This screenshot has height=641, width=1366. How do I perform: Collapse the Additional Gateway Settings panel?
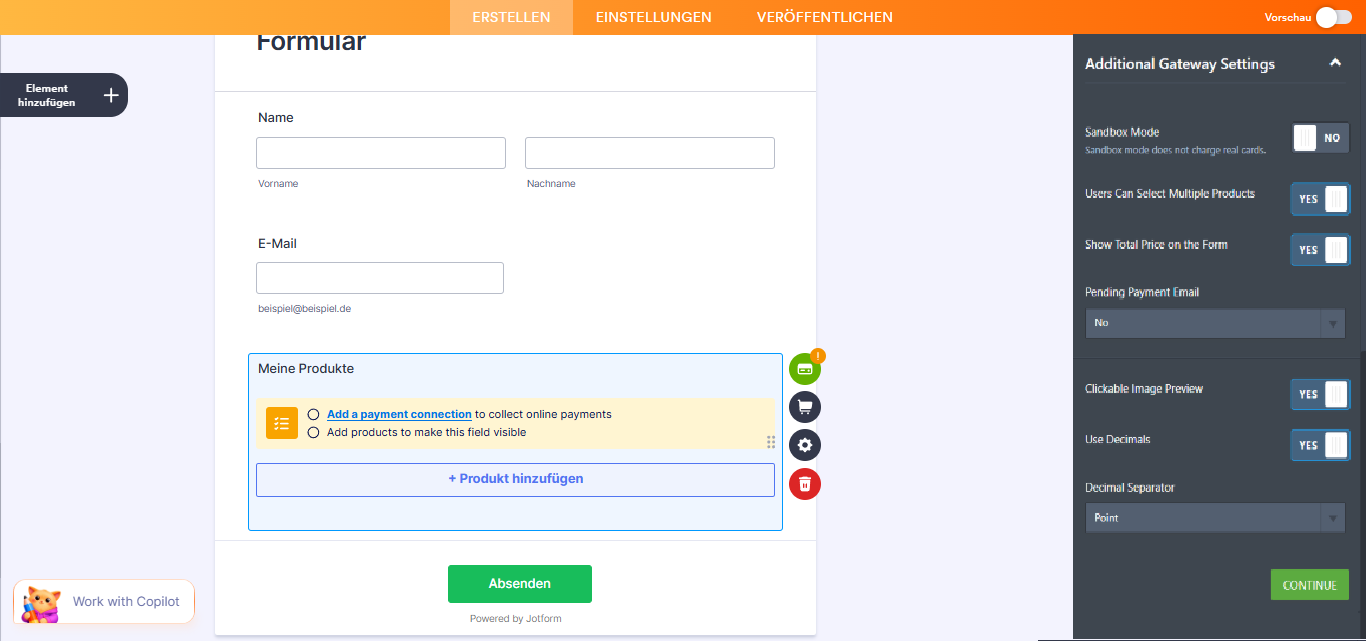point(1335,61)
